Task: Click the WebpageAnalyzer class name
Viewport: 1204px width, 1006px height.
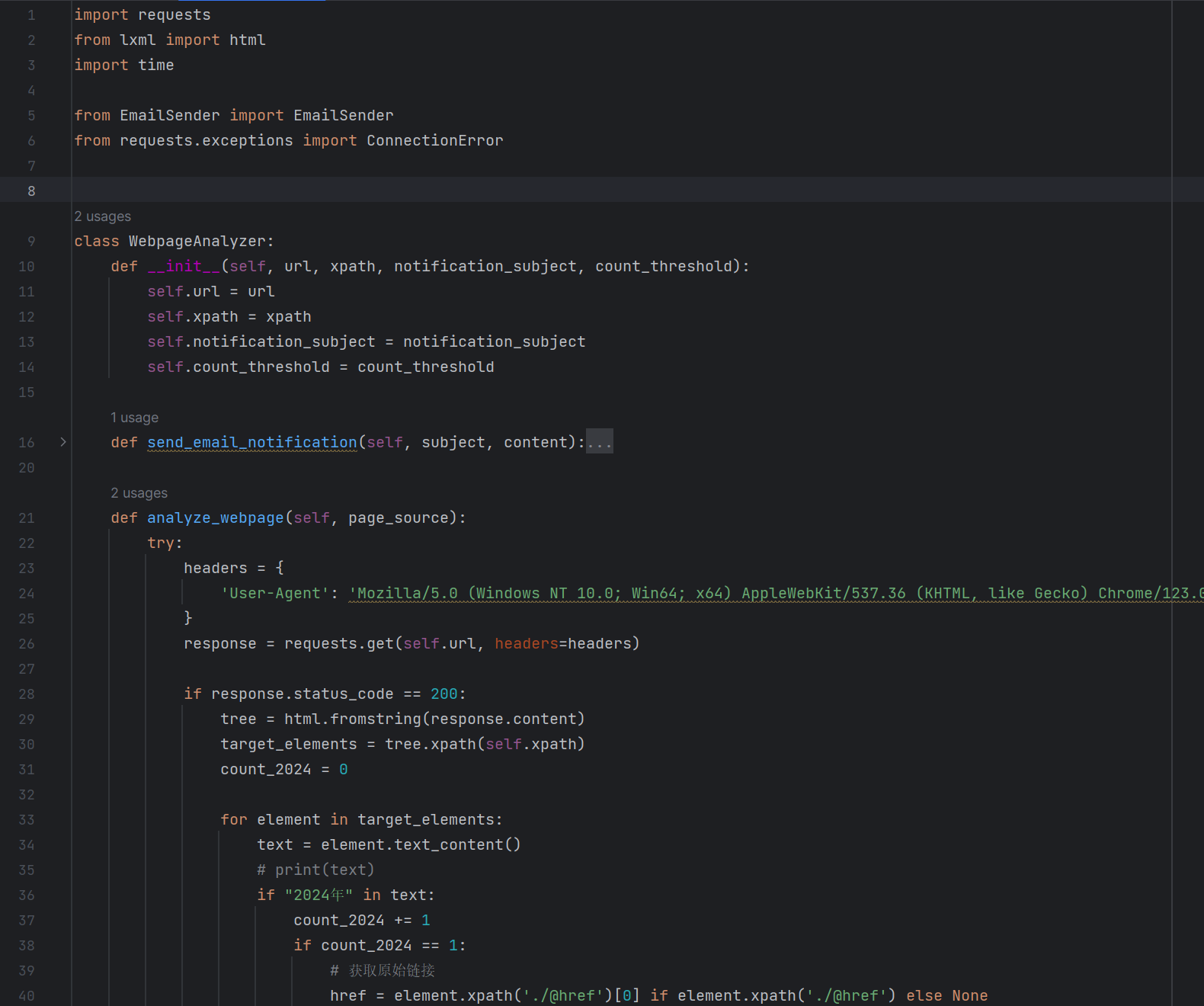Action: coord(197,241)
